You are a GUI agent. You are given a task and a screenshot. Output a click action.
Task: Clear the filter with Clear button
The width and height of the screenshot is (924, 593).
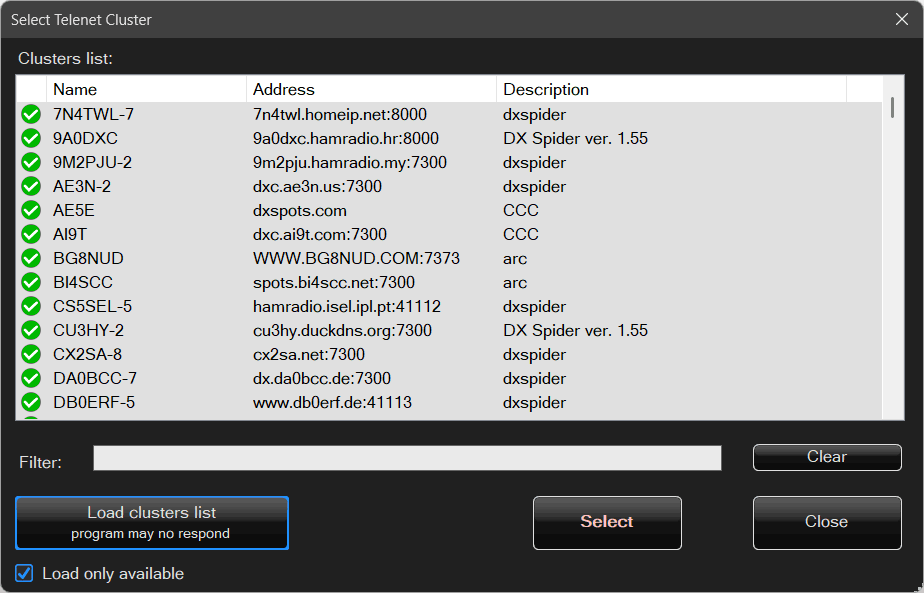tap(827, 457)
